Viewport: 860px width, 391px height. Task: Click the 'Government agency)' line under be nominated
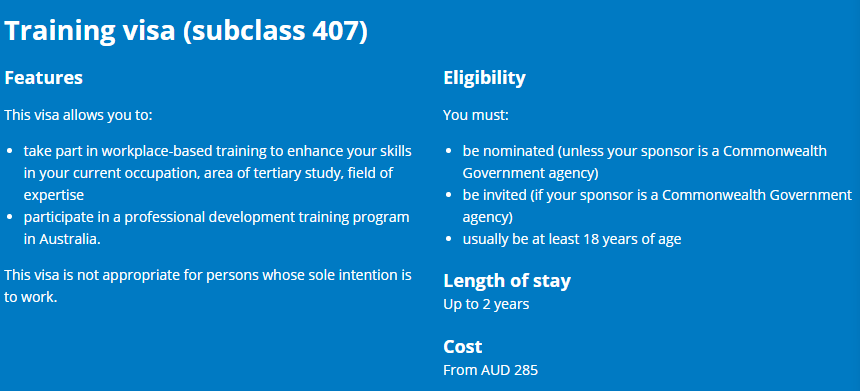(530, 173)
